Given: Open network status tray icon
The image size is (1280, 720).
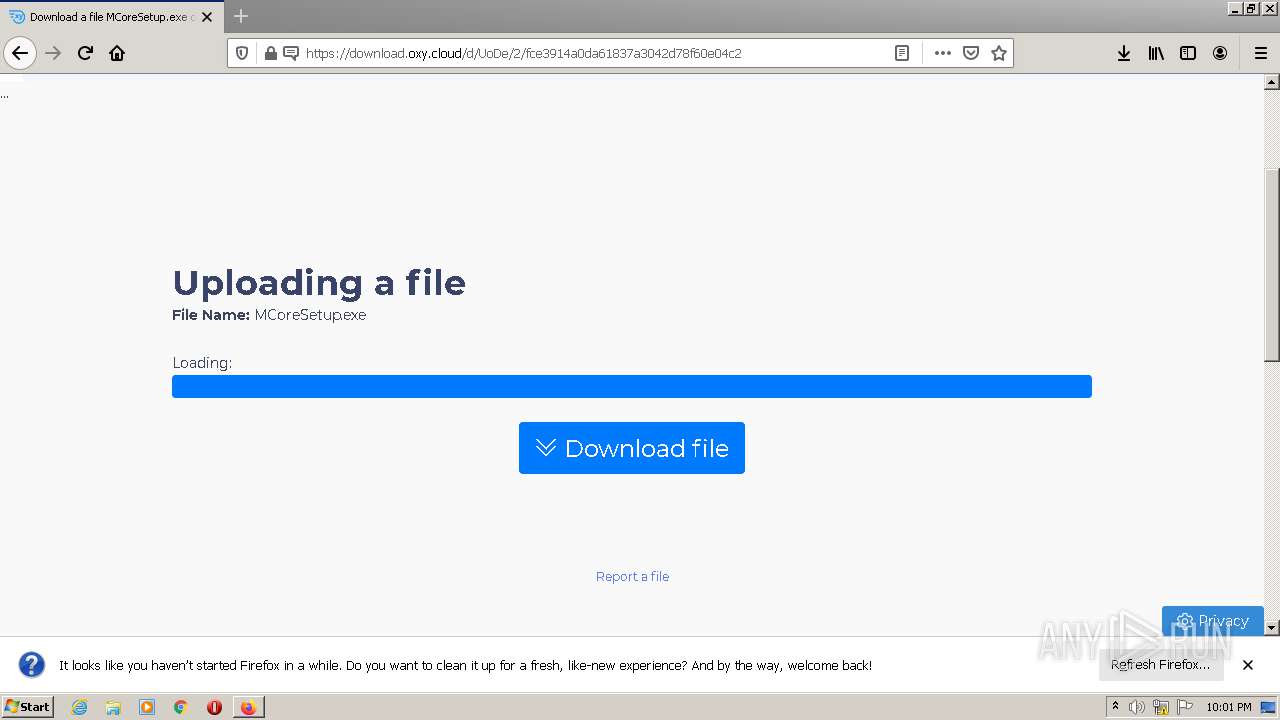Looking at the screenshot, I should [1161, 707].
